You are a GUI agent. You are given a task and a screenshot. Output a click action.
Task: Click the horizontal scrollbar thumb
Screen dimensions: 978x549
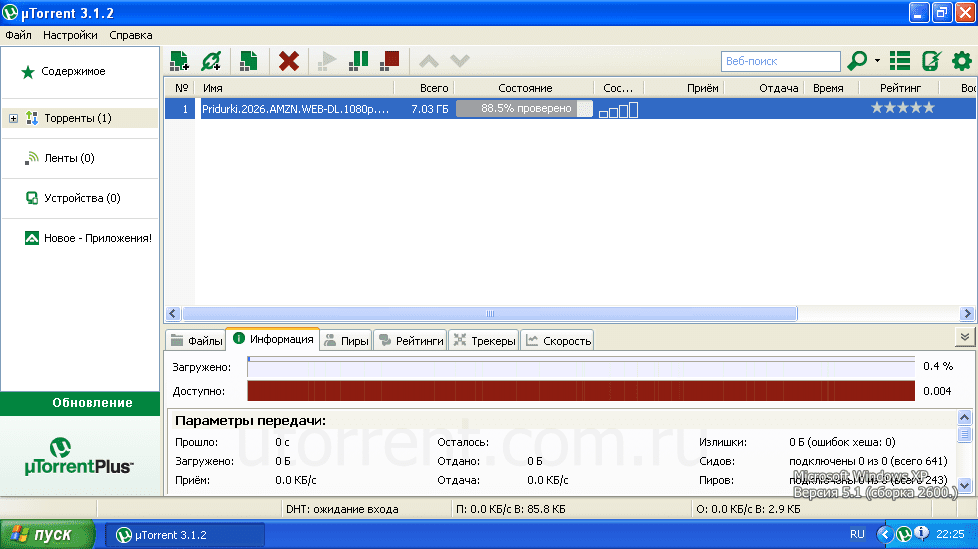[x=490, y=313]
